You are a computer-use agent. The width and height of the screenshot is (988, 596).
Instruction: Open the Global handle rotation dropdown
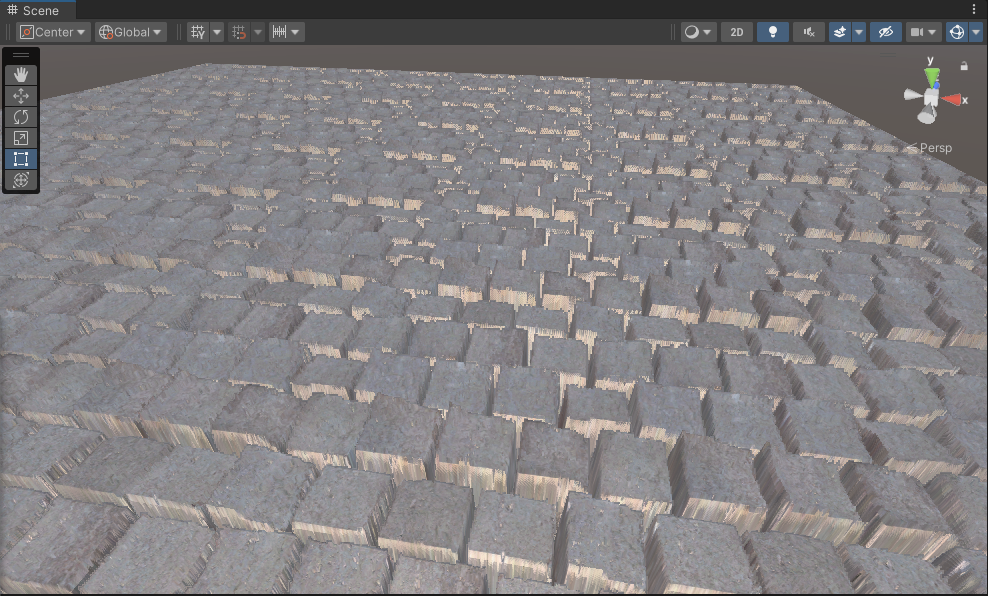coord(131,32)
